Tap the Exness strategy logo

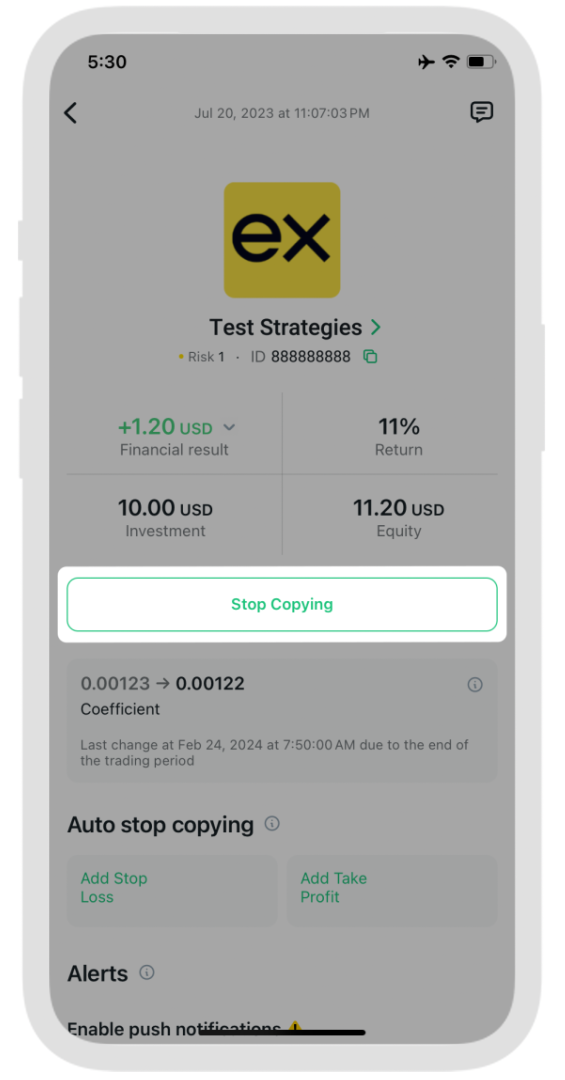tap(282, 240)
